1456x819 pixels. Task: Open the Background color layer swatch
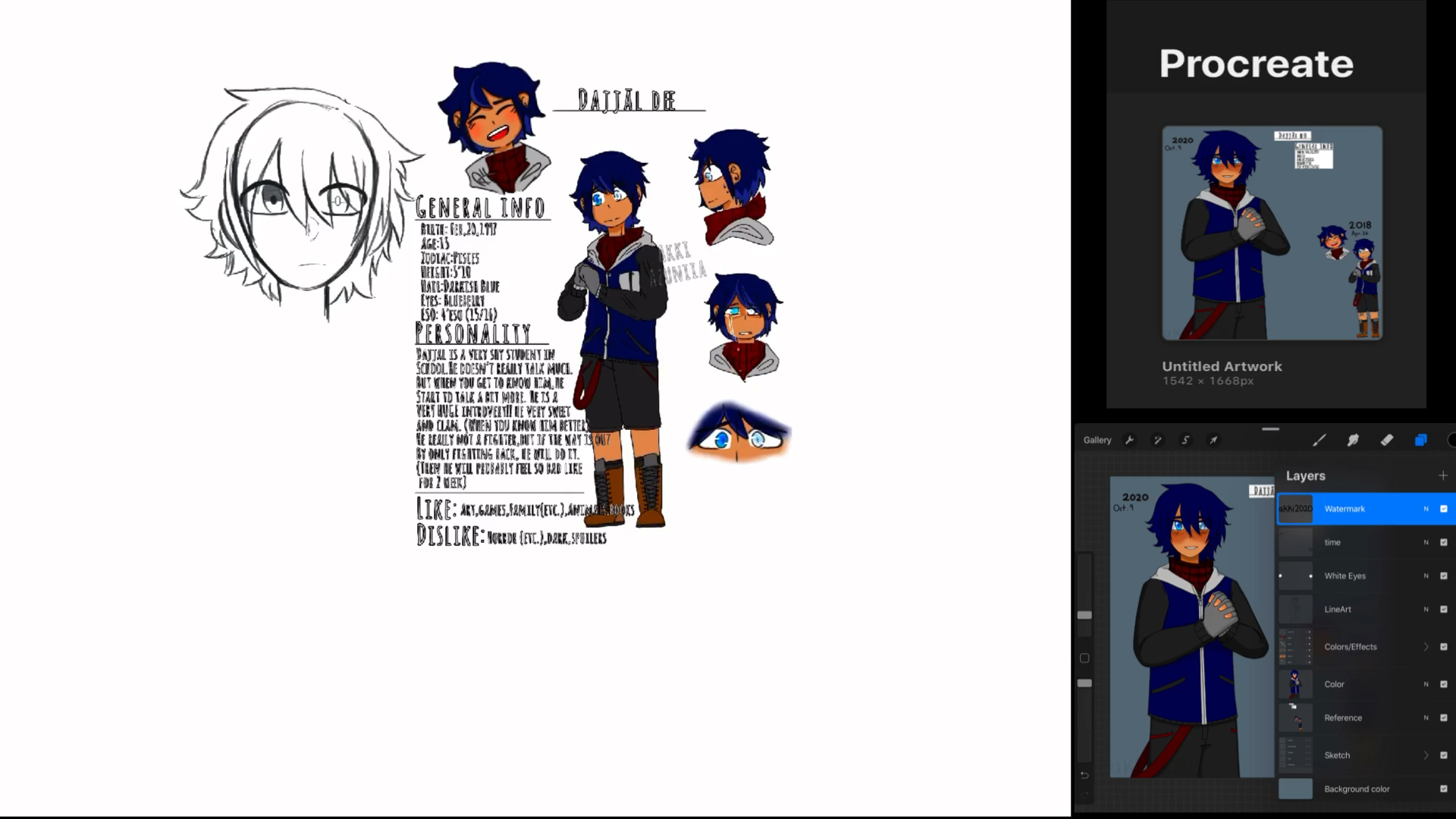[x=1295, y=789]
